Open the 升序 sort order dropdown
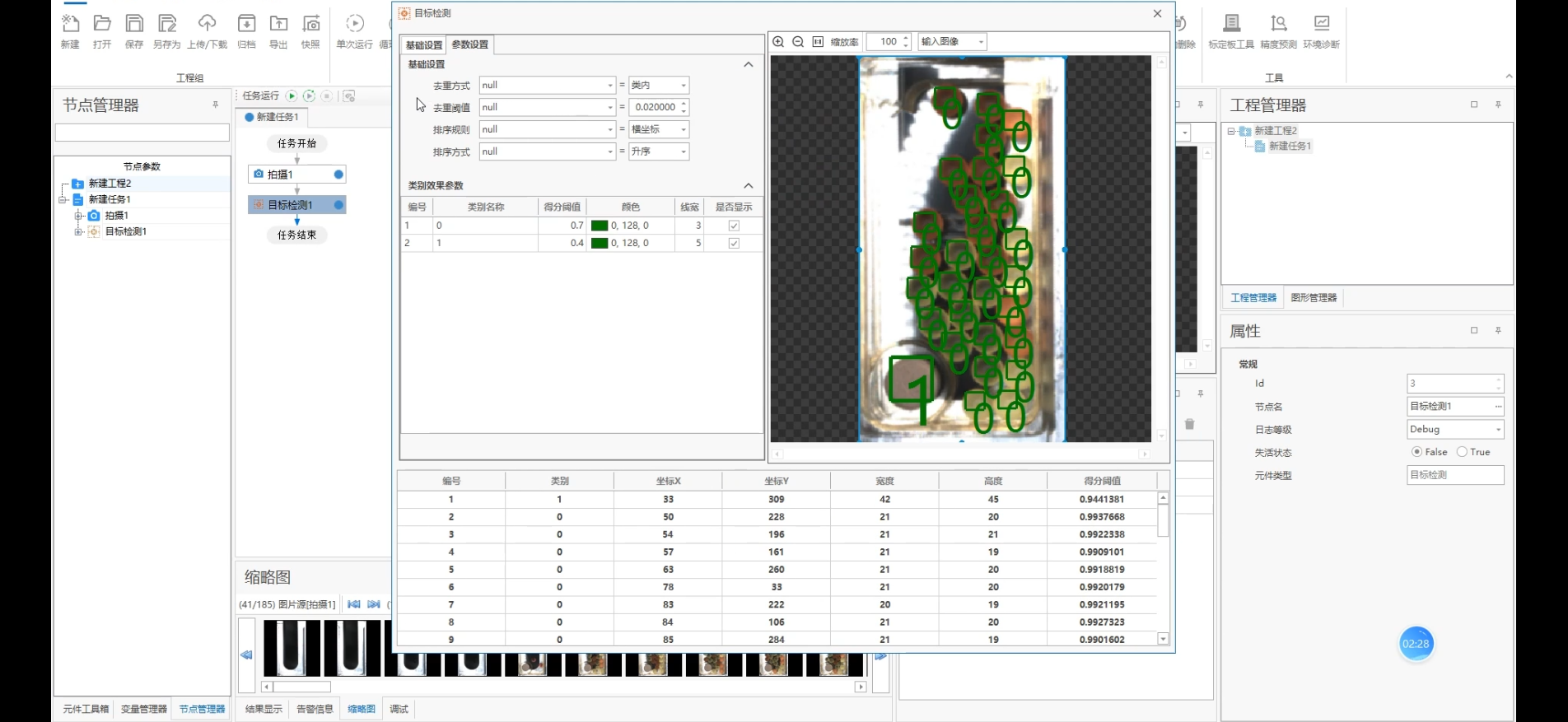Screen dimensions: 1568x722 pos(659,151)
